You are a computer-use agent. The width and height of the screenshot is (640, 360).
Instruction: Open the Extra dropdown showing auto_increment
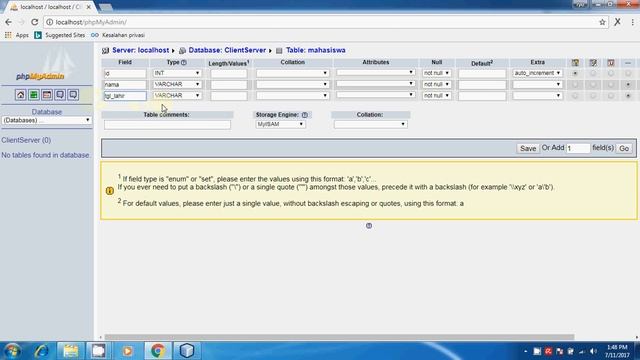coord(537,73)
